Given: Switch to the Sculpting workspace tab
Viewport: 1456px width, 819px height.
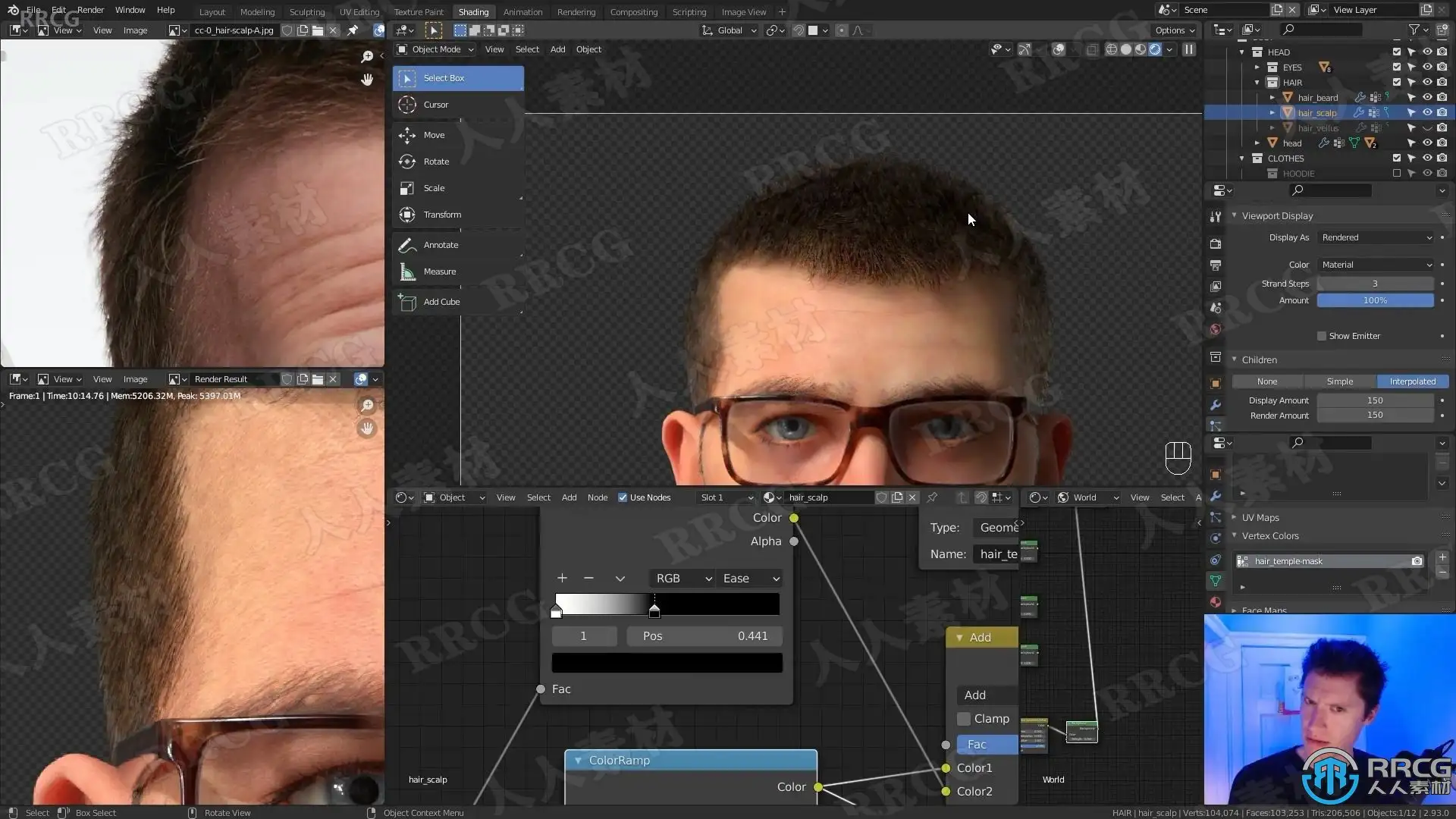Looking at the screenshot, I should pos(306,11).
